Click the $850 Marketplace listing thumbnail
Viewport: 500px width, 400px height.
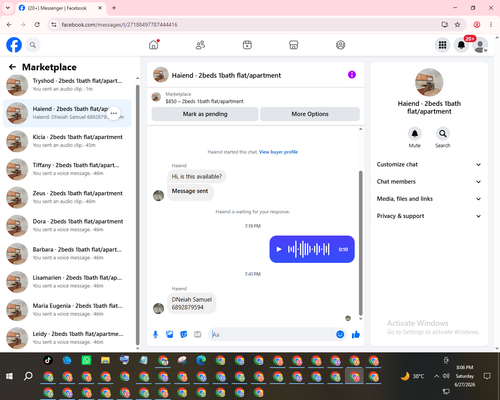coord(156,97)
